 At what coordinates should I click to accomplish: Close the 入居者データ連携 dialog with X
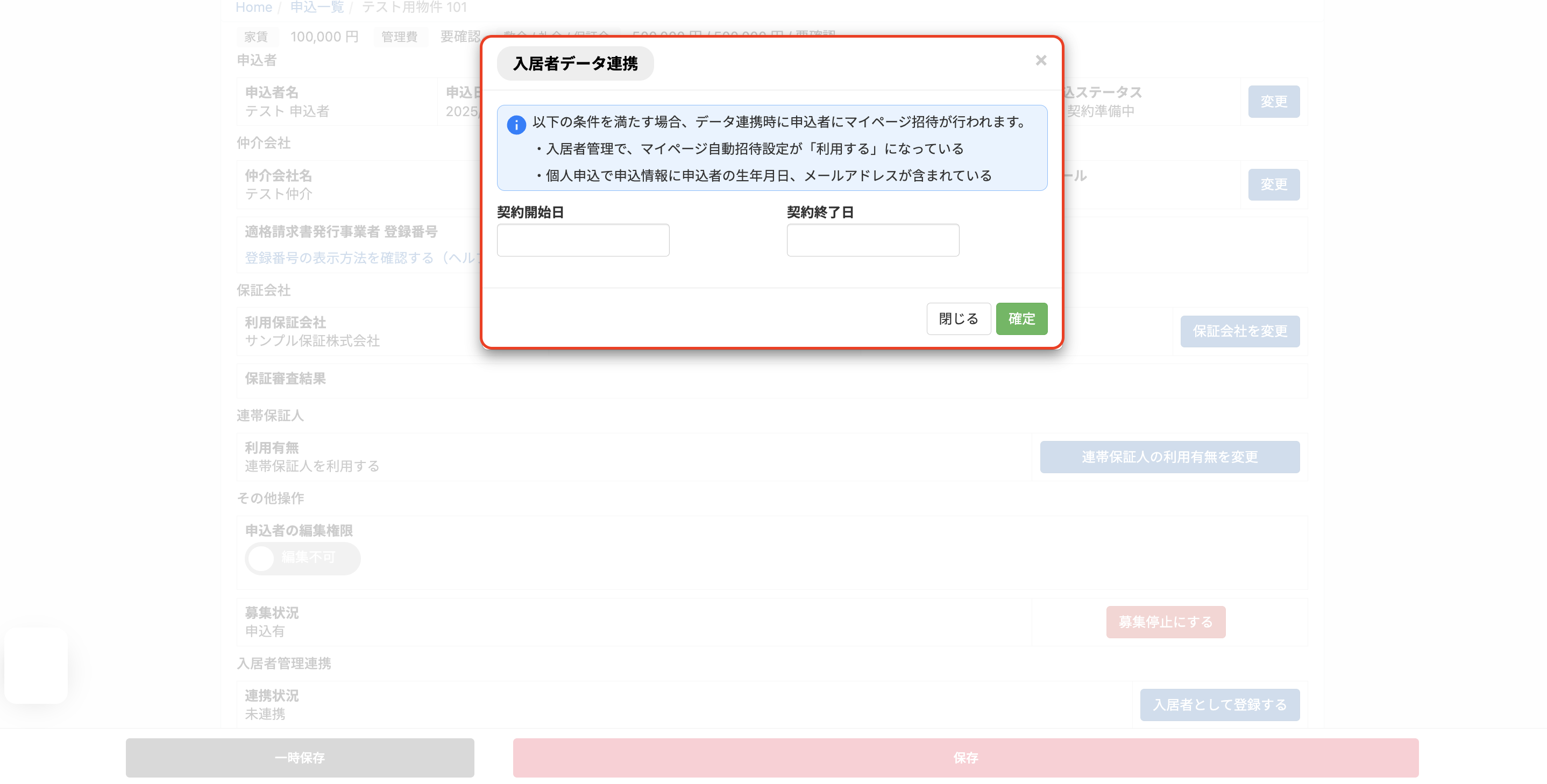pyautogui.click(x=1041, y=61)
